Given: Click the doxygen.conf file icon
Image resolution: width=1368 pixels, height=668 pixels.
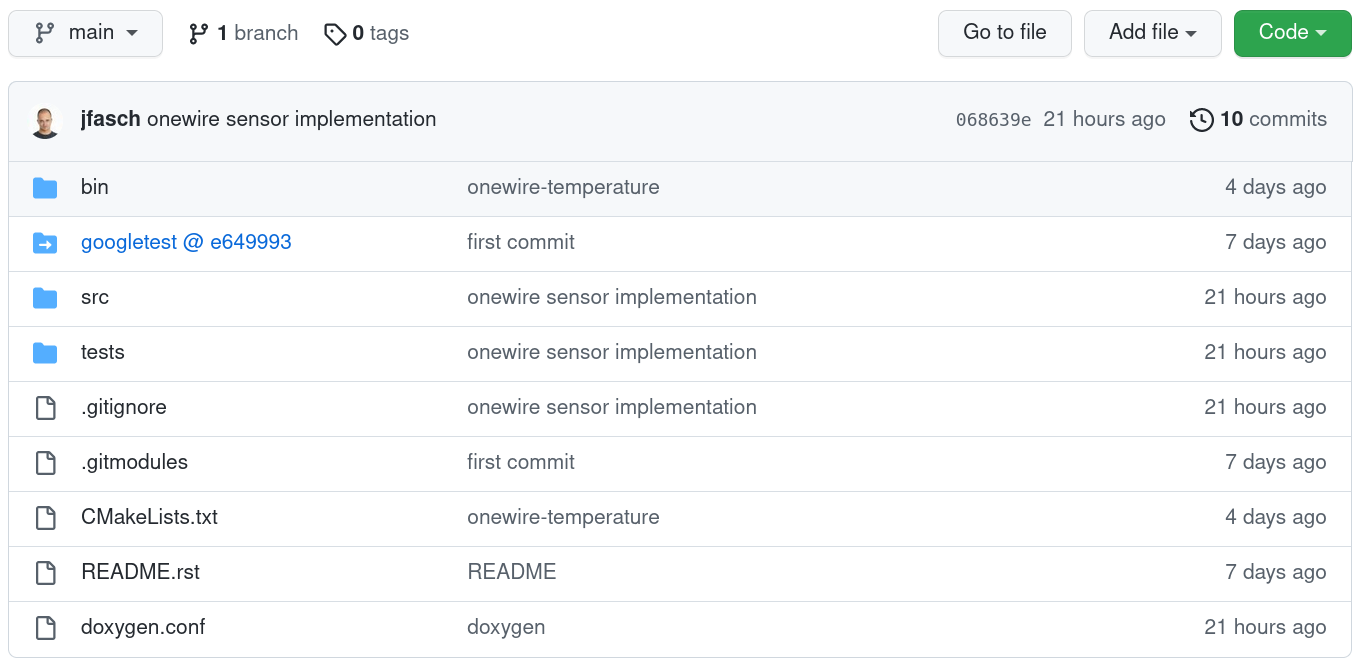Looking at the screenshot, I should tap(45, 628).
